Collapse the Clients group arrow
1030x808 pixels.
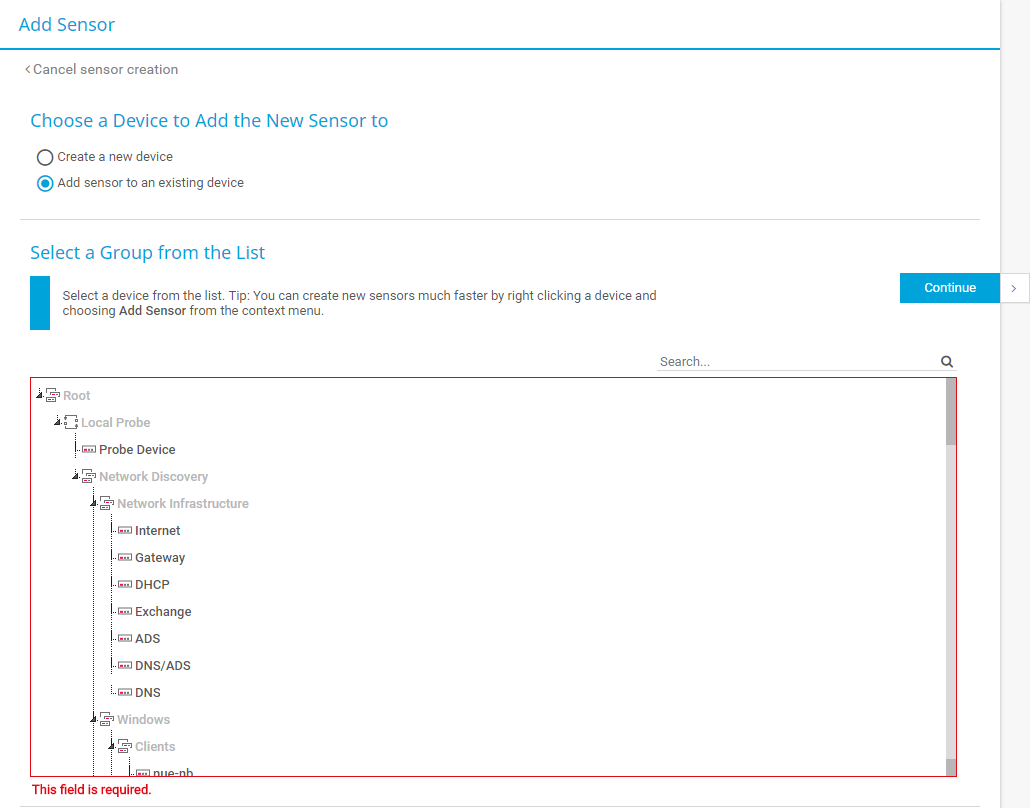pos(111,747)
